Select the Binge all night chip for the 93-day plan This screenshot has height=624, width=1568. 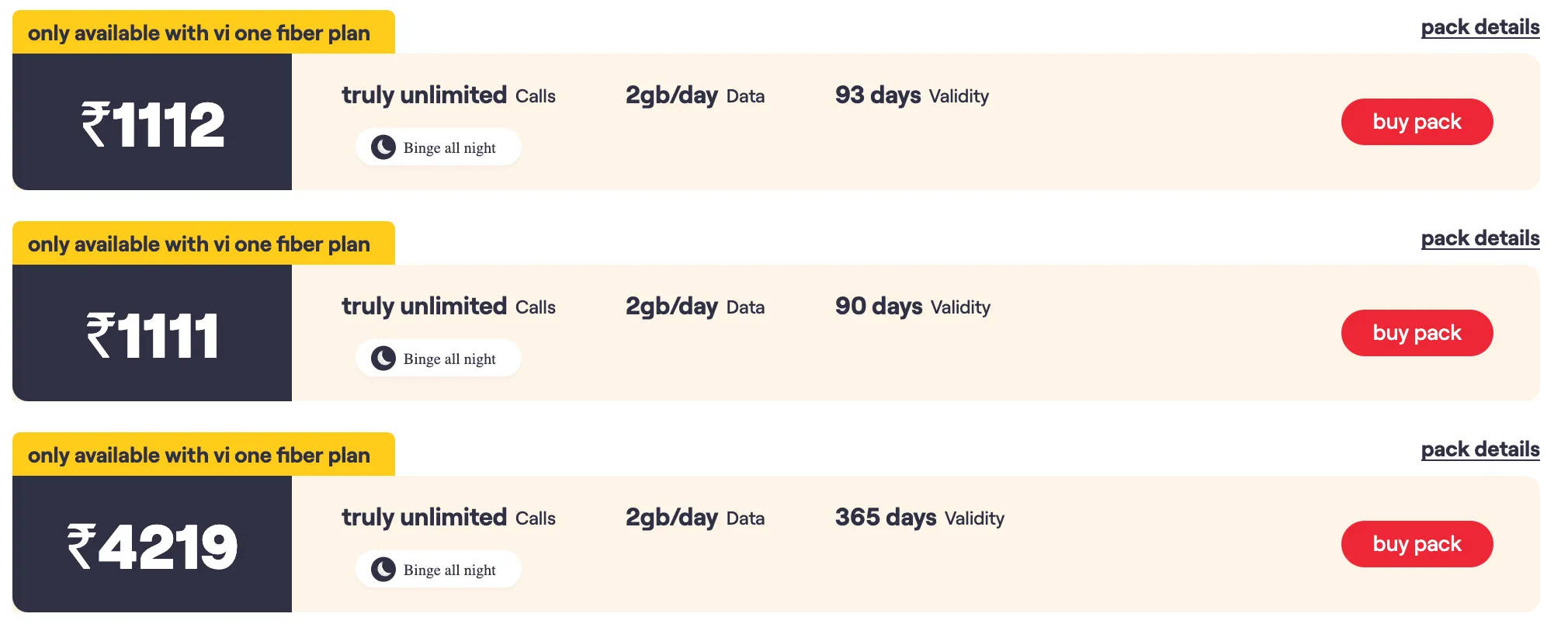point(439,147)
